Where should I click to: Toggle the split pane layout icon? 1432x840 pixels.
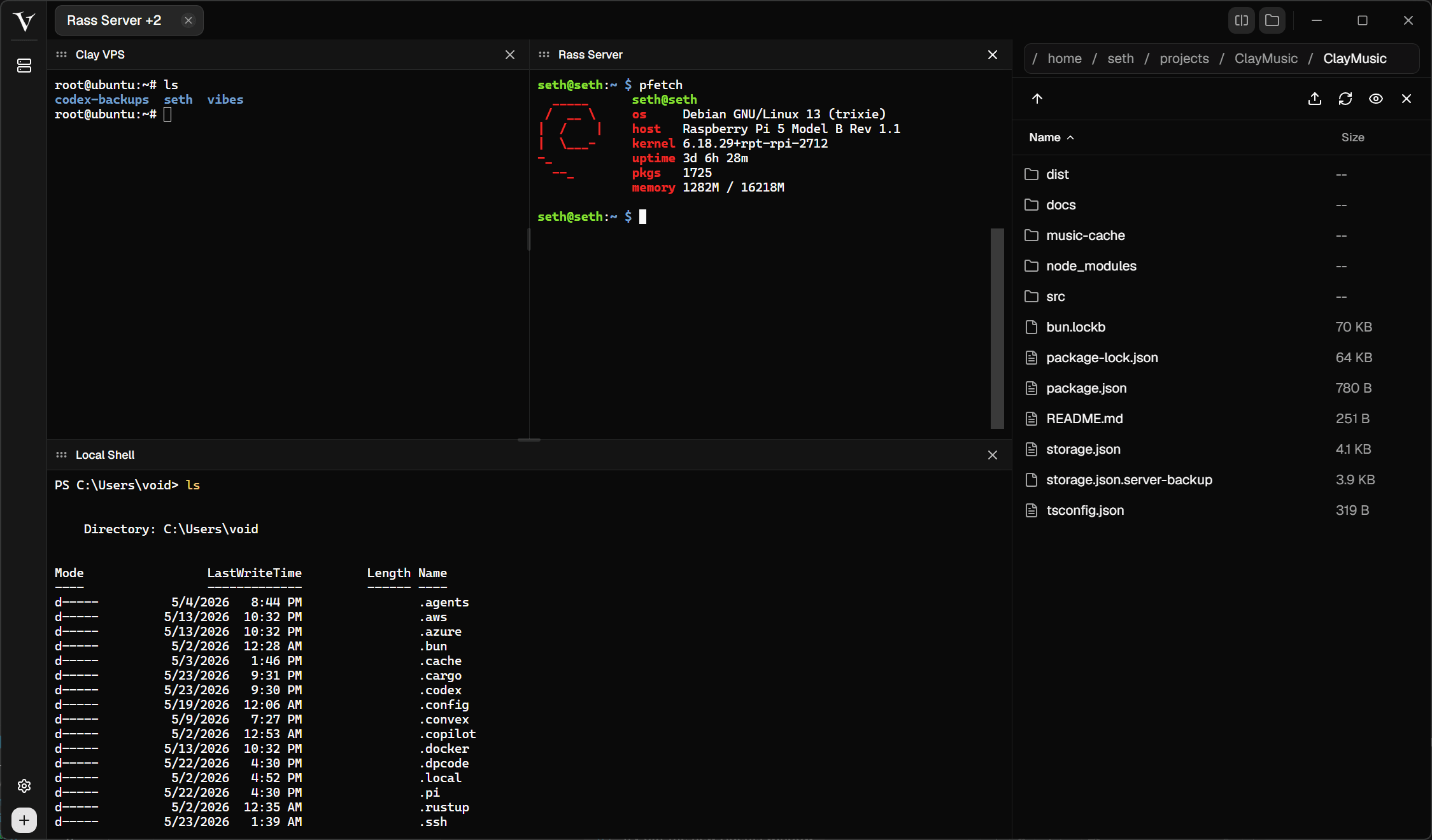tap(1242, 20)
